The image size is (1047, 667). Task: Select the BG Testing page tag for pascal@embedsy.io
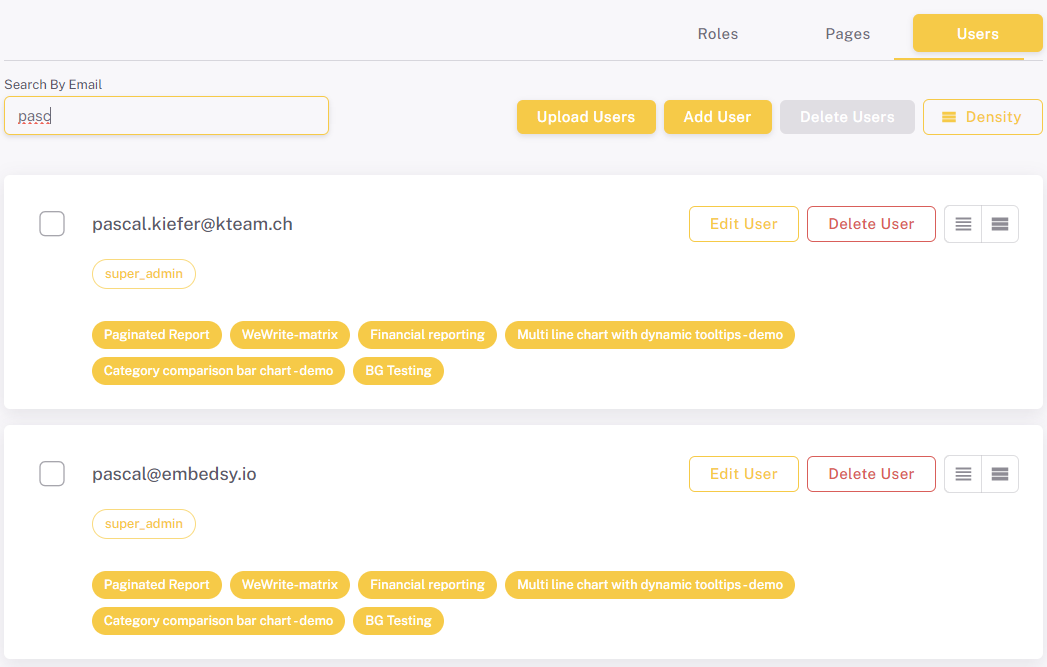(x=398, y=620)
